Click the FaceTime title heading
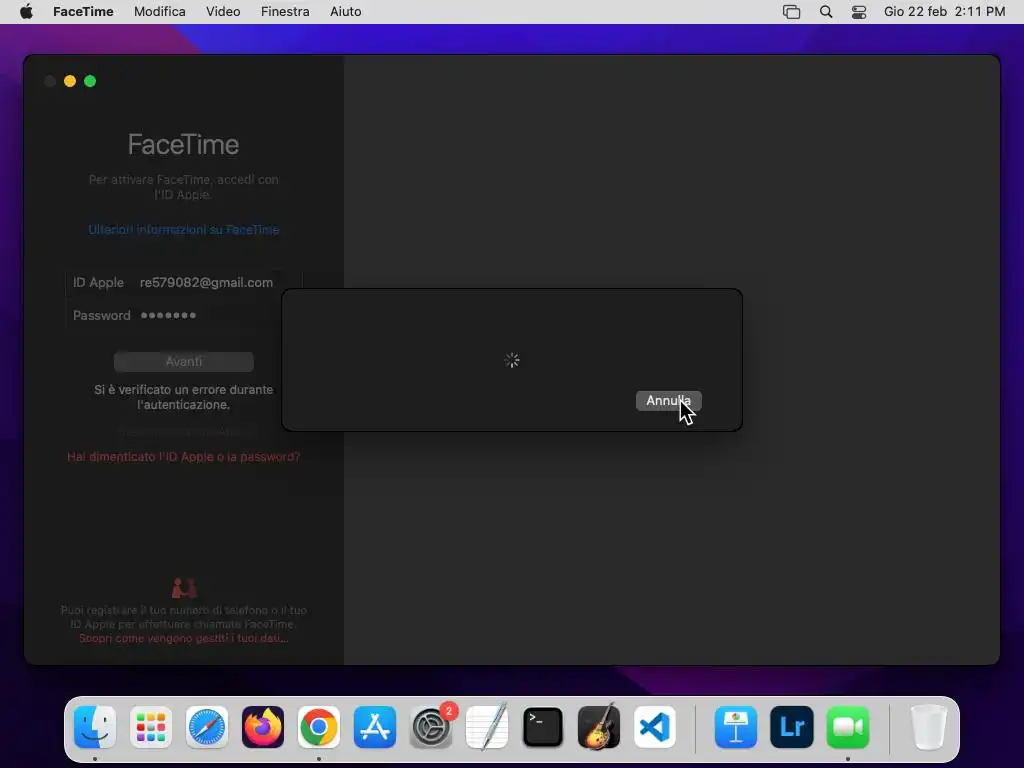Image resolution: width=1024 pixels, height=768 pixels. click(184, 144)
